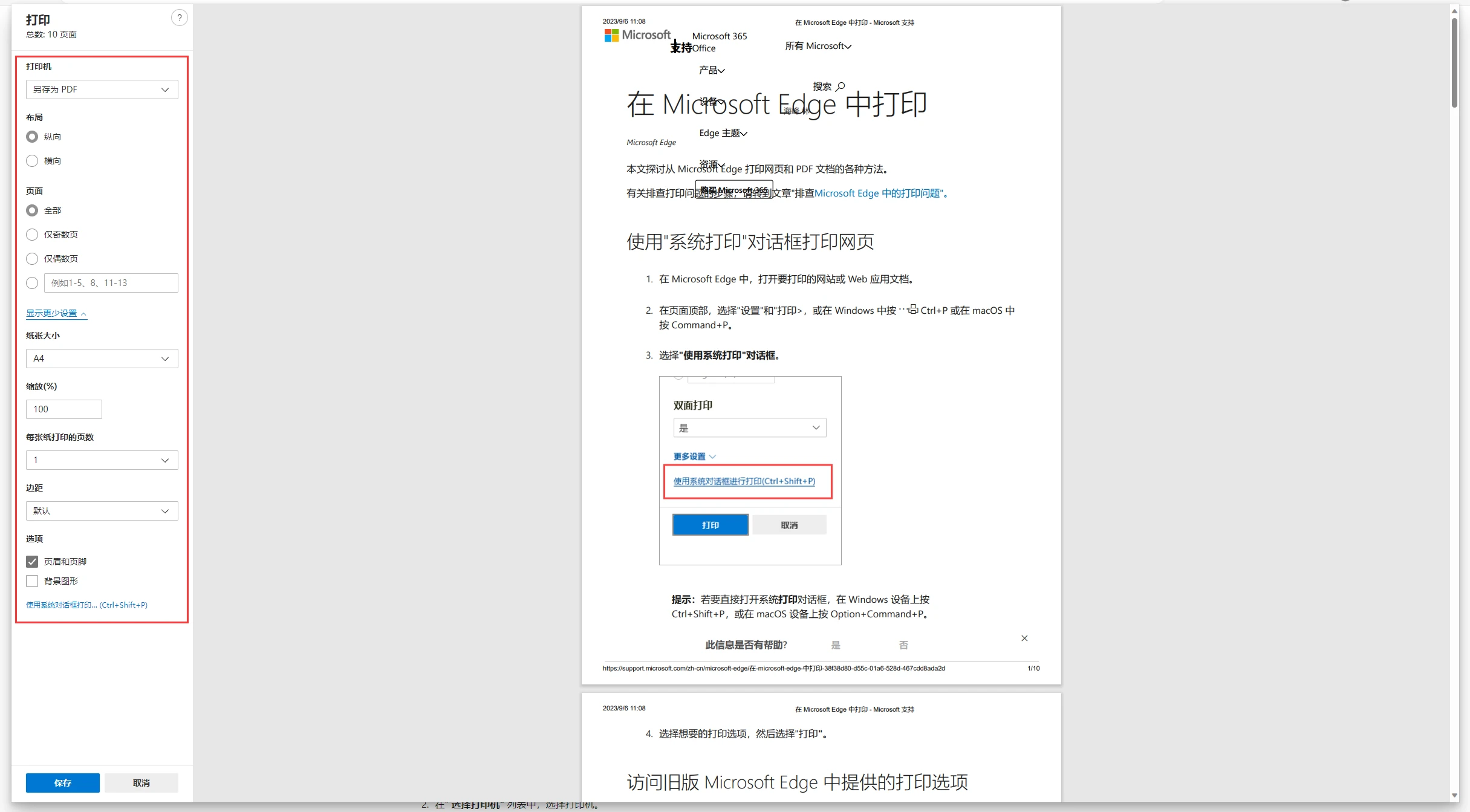Click the 缩放(%) input showing 100
Screen dimensions: 1470x812
pyautogui.click(x=63, y=409)
